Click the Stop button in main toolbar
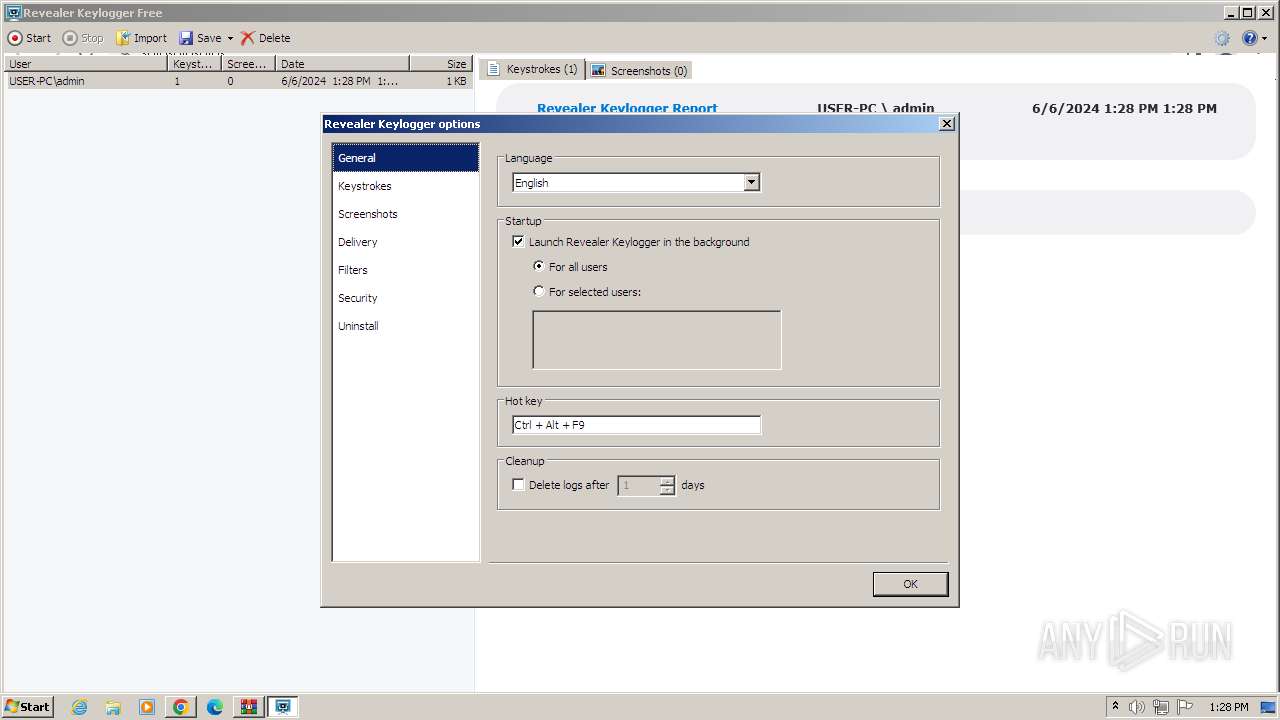This screenshot has height=720, width=1280. click(x=83, y=38)
